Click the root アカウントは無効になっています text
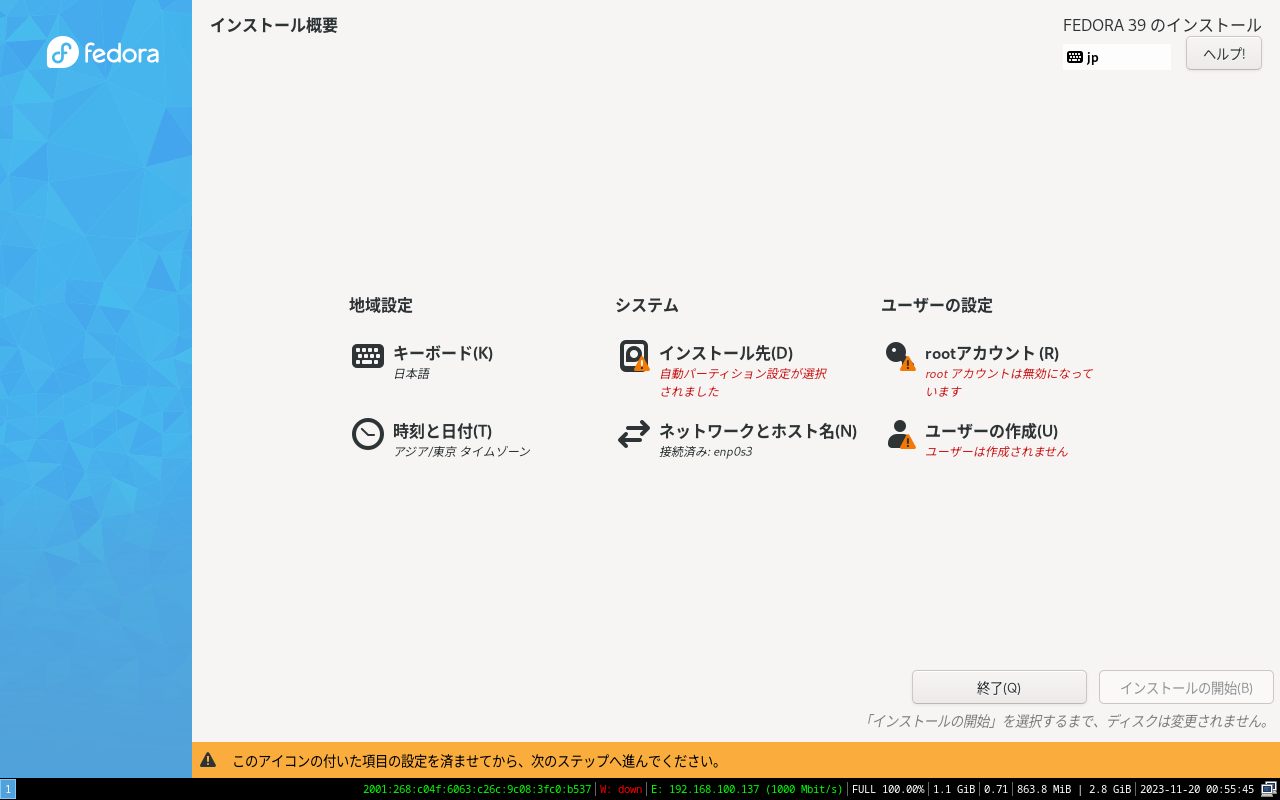The height and width of the screenshot is (800, 1280). (x=1009, y=383)
